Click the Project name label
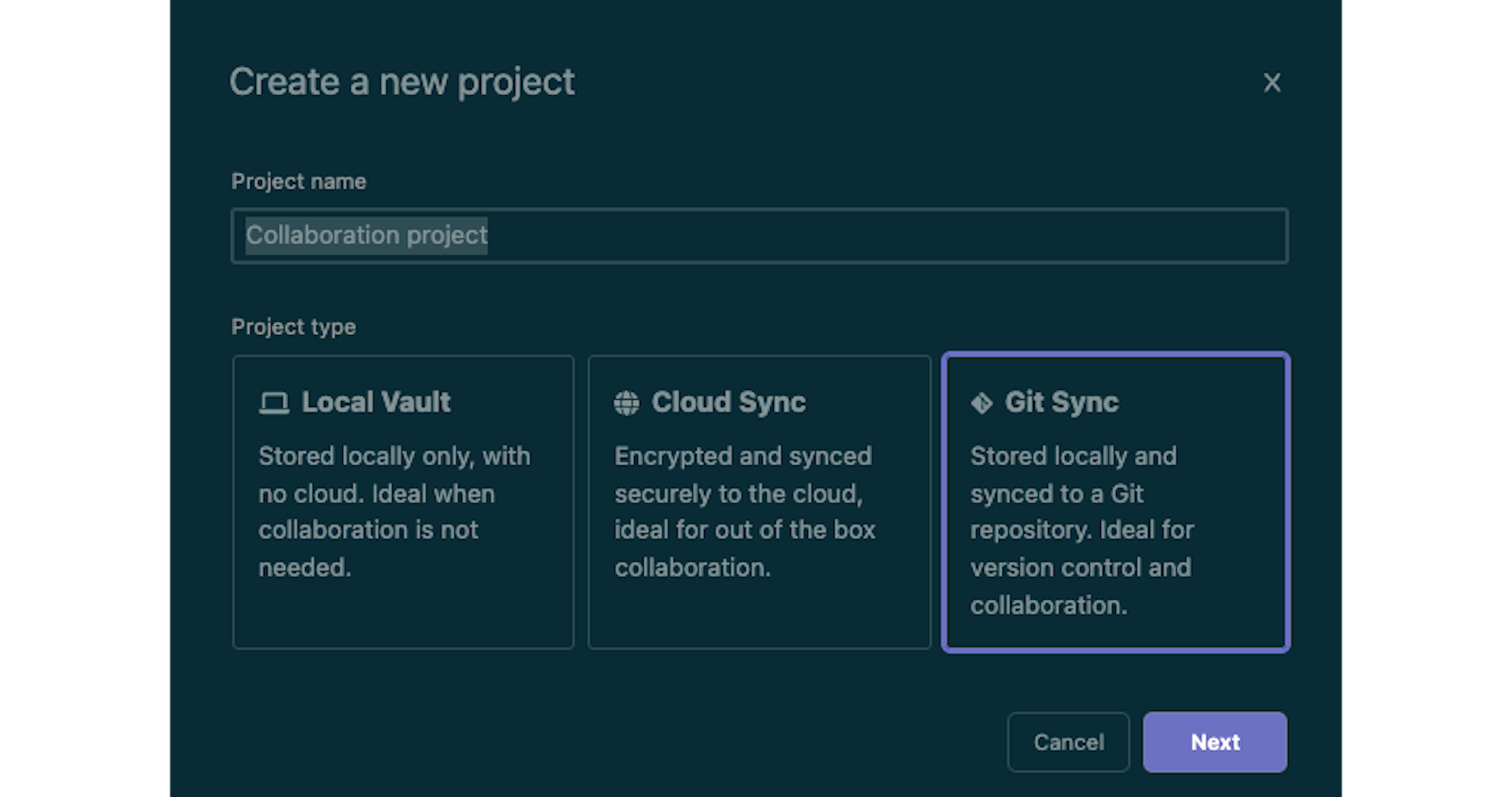 (299, 181)
